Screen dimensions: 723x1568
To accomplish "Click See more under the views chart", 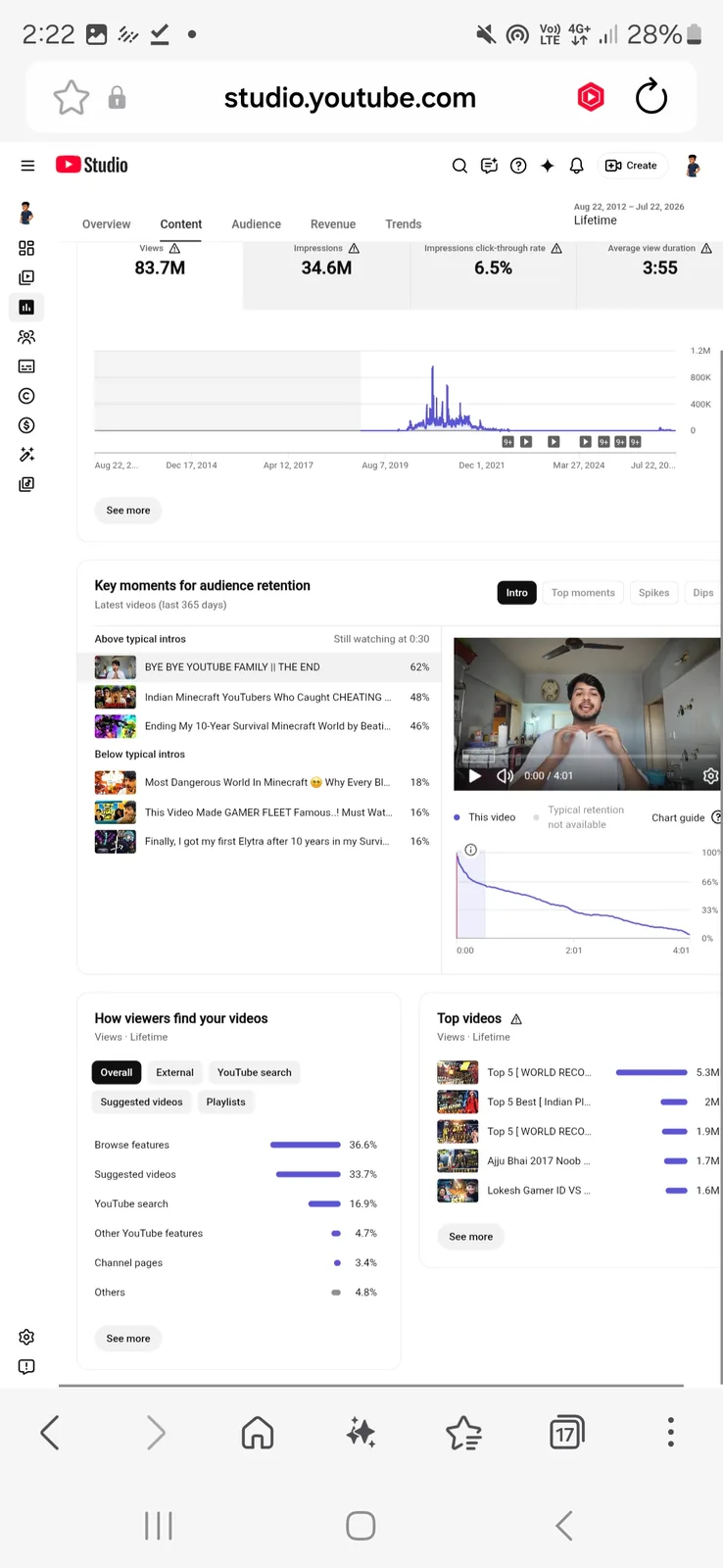I will [x=128, y=511].
